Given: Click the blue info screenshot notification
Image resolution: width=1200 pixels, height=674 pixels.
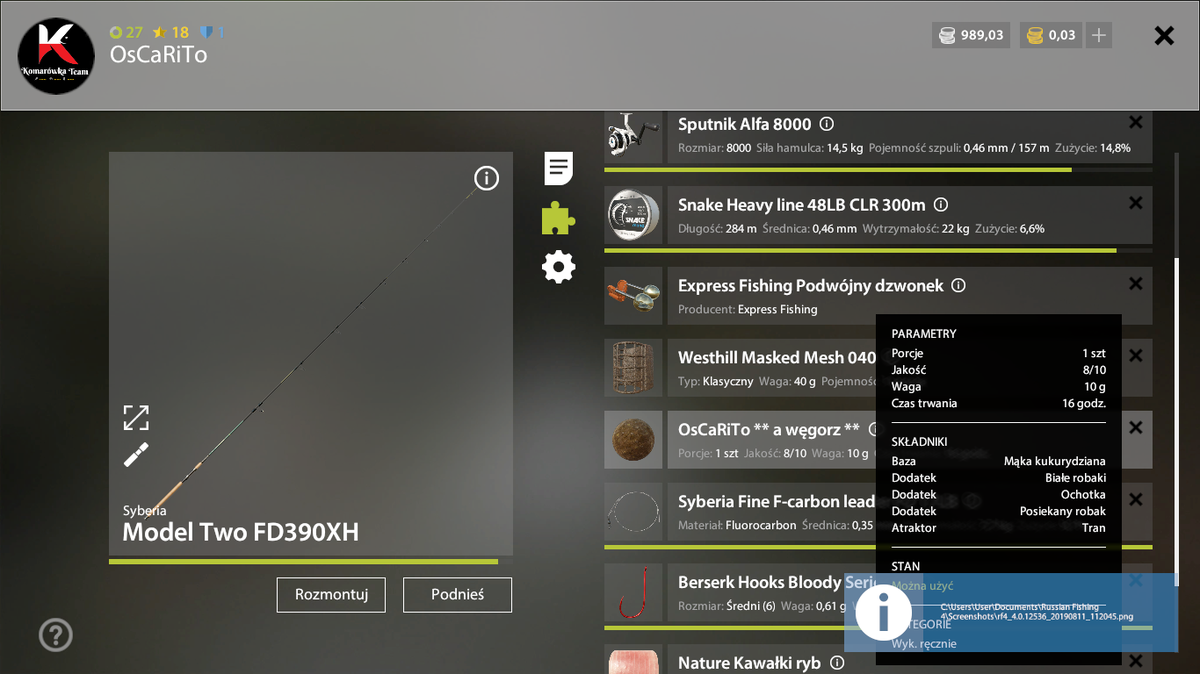Looking at the screenshot, I should coord(1011,612).
